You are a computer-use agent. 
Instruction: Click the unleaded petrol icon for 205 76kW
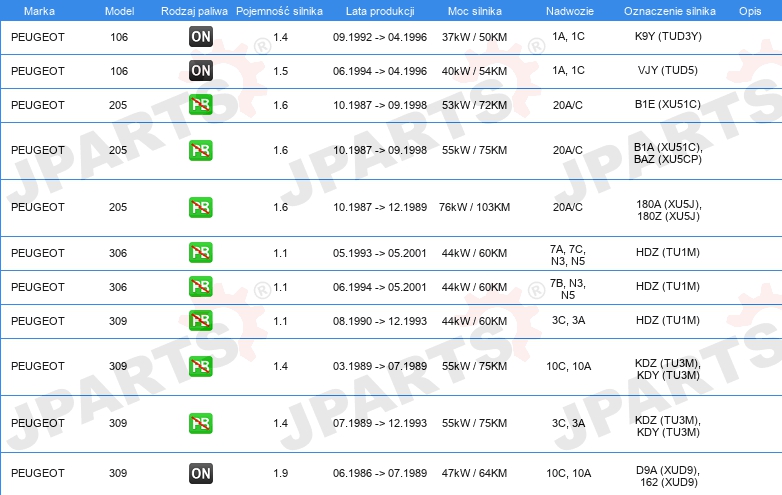[201, 207]
